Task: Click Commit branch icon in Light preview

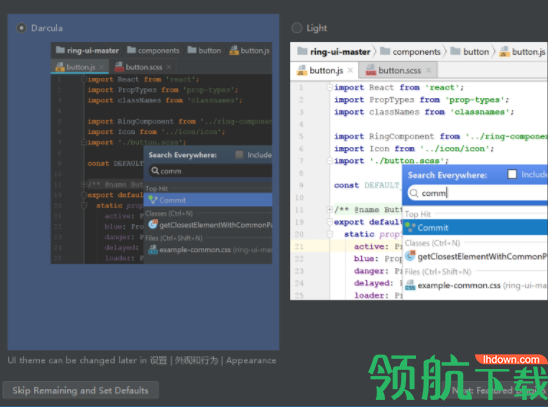Action: coord(410,227)
